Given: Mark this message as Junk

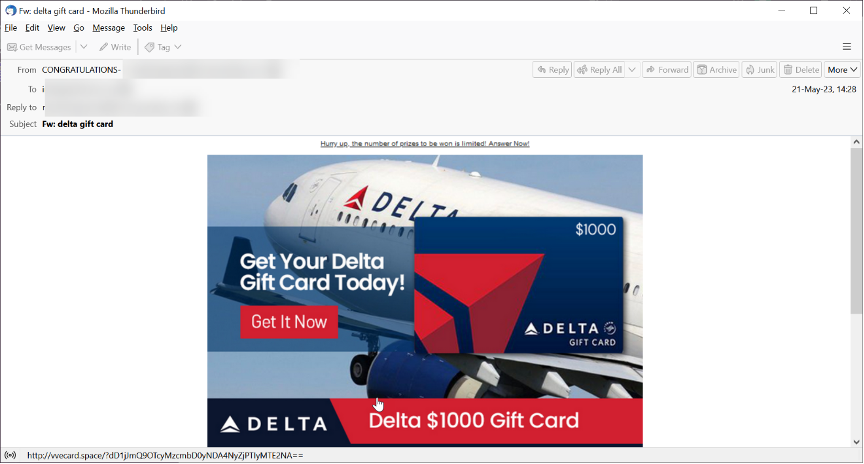Looking at the screenshot, I should pos(759,70).
